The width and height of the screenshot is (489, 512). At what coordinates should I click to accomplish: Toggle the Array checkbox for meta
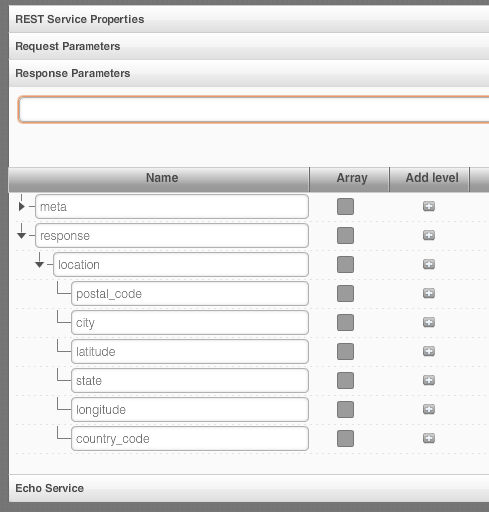(x=345, y=207)
